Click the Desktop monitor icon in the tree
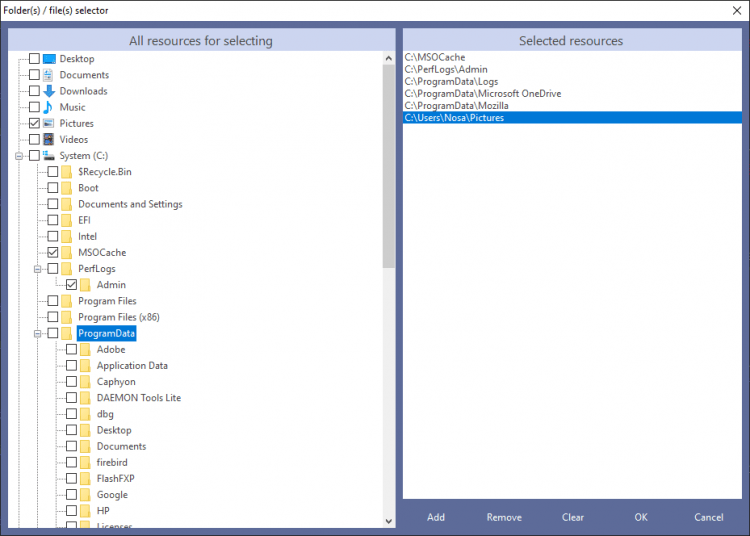The image size is (750, 536). (49, 59)
